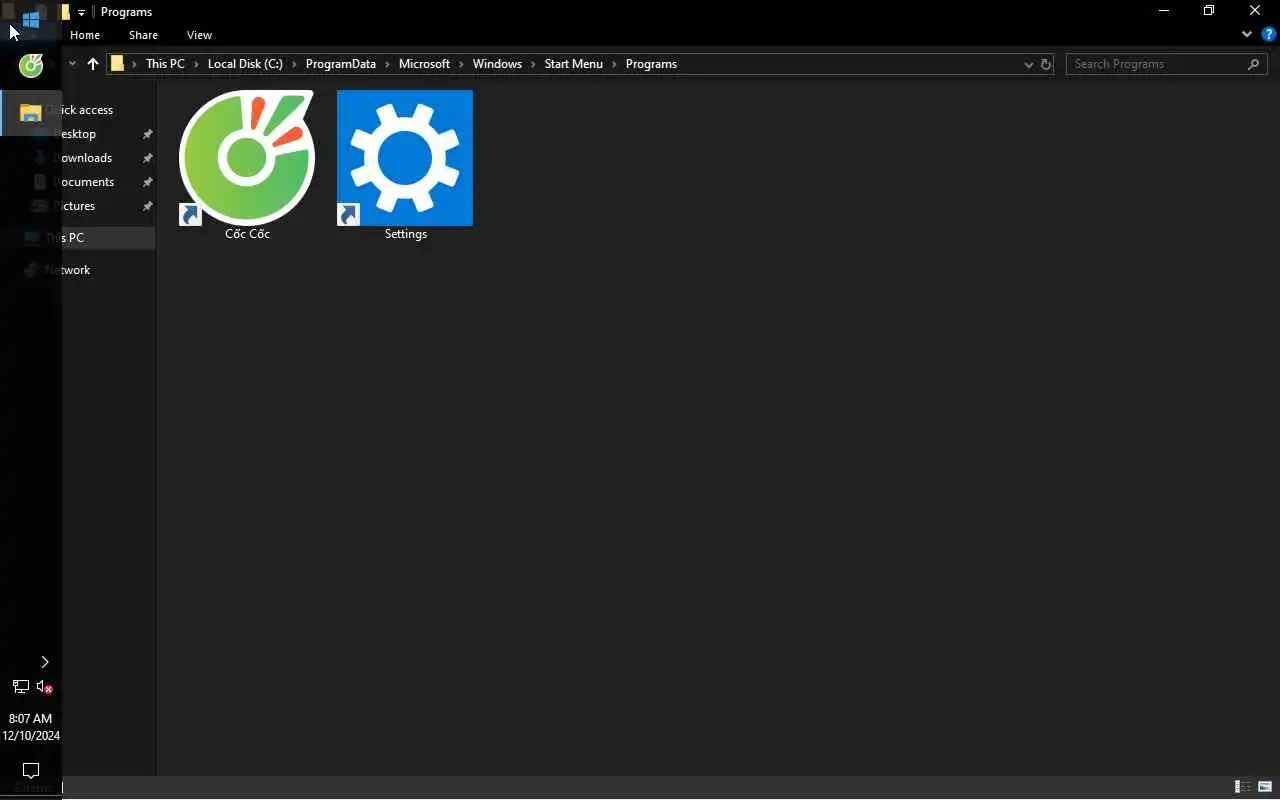Viewport: 1280px width, 800px height.
Task: Open the Action Center notification icon
Action: click(x=31, y=770)
